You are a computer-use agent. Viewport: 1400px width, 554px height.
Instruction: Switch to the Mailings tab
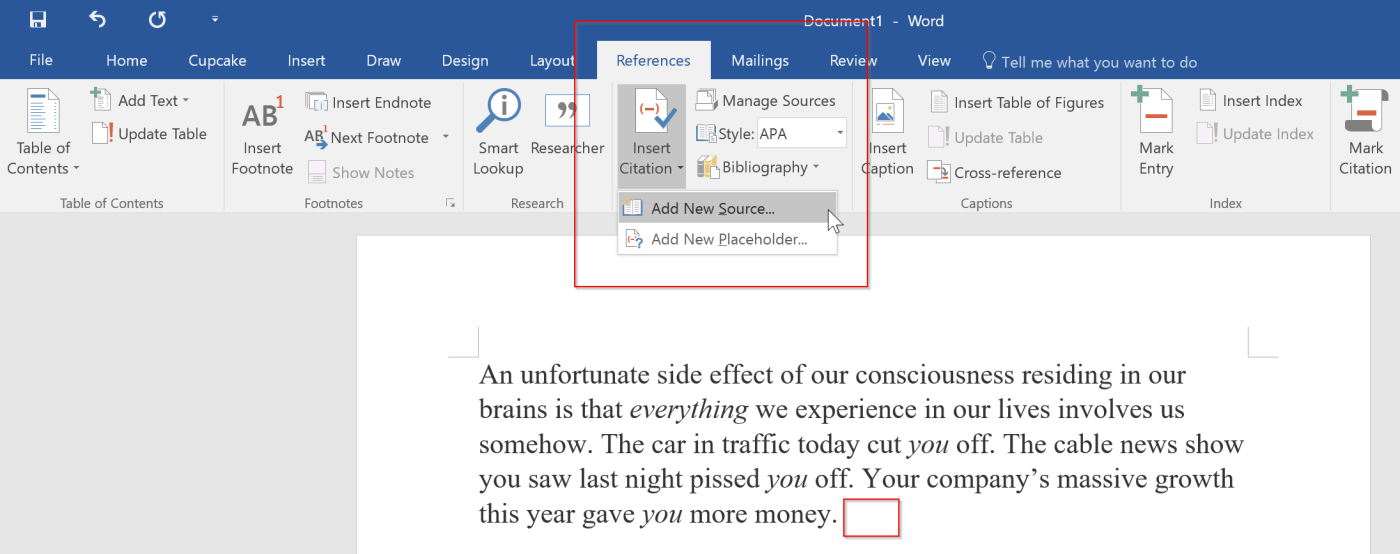click(759, 61)
